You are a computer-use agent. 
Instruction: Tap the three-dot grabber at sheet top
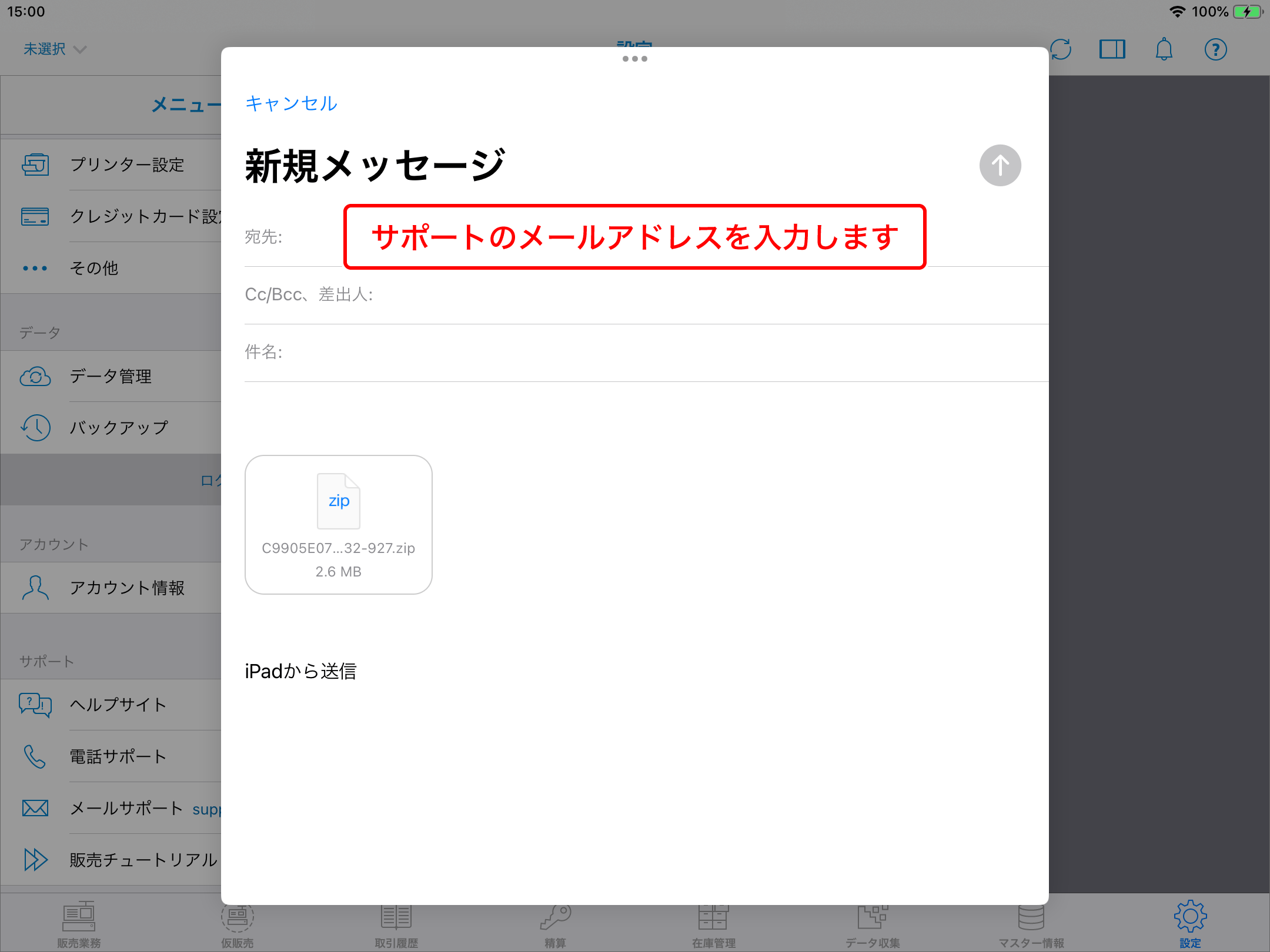(634, 59)
